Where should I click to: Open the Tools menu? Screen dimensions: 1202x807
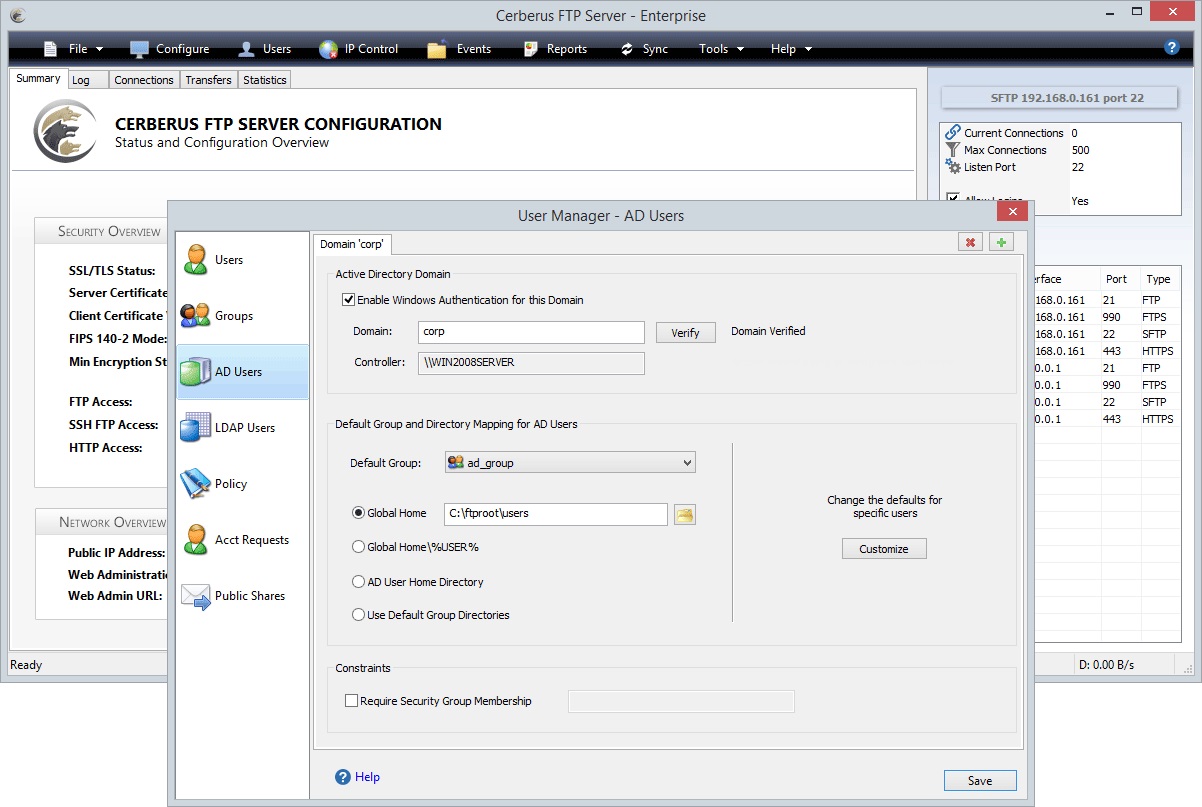pyautogui.click(x=721, y=49)
